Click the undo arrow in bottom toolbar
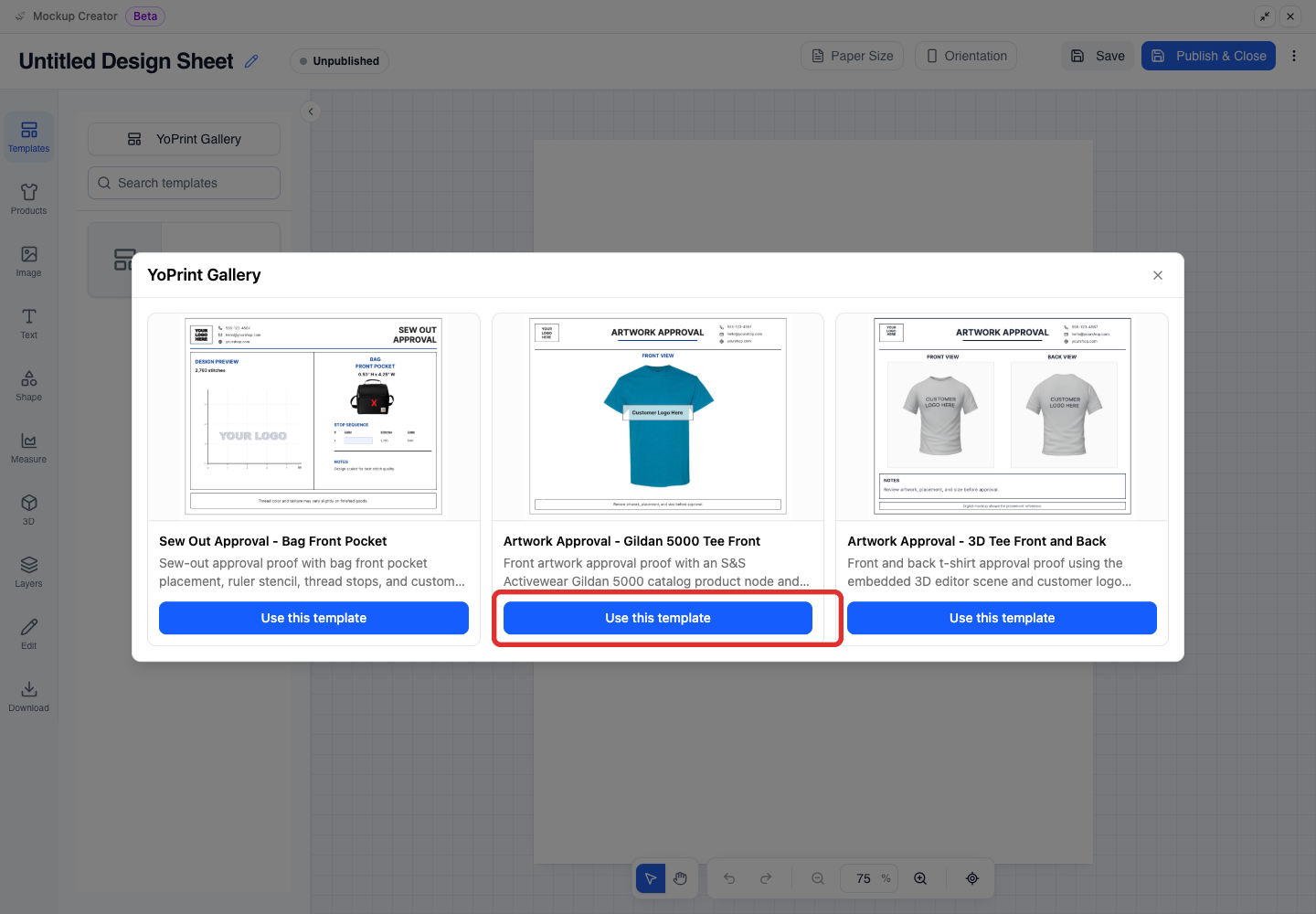Viewport: 1316px width, 914px height. tap(729, 878)
